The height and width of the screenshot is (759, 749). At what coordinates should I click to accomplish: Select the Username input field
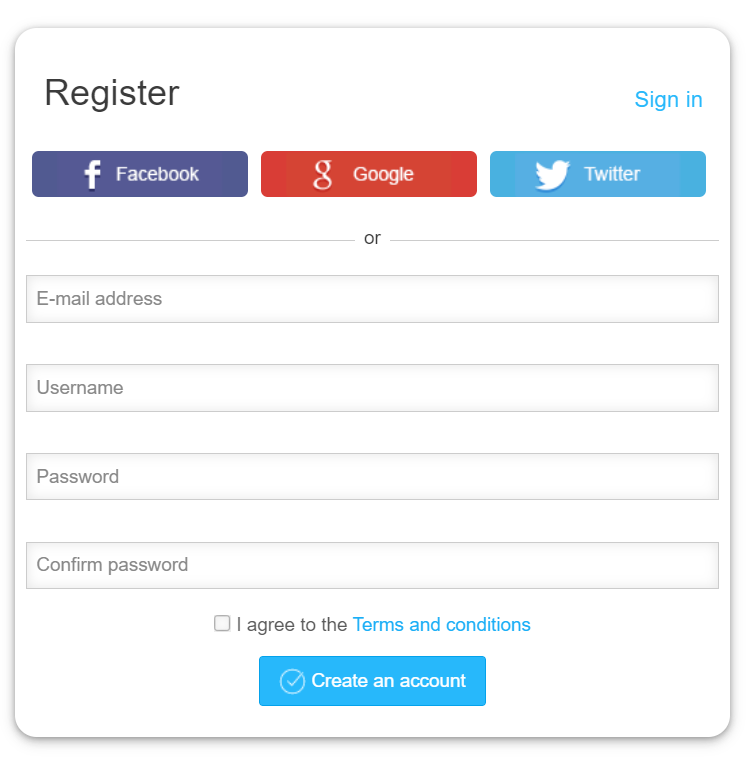(x=372, y=388)
